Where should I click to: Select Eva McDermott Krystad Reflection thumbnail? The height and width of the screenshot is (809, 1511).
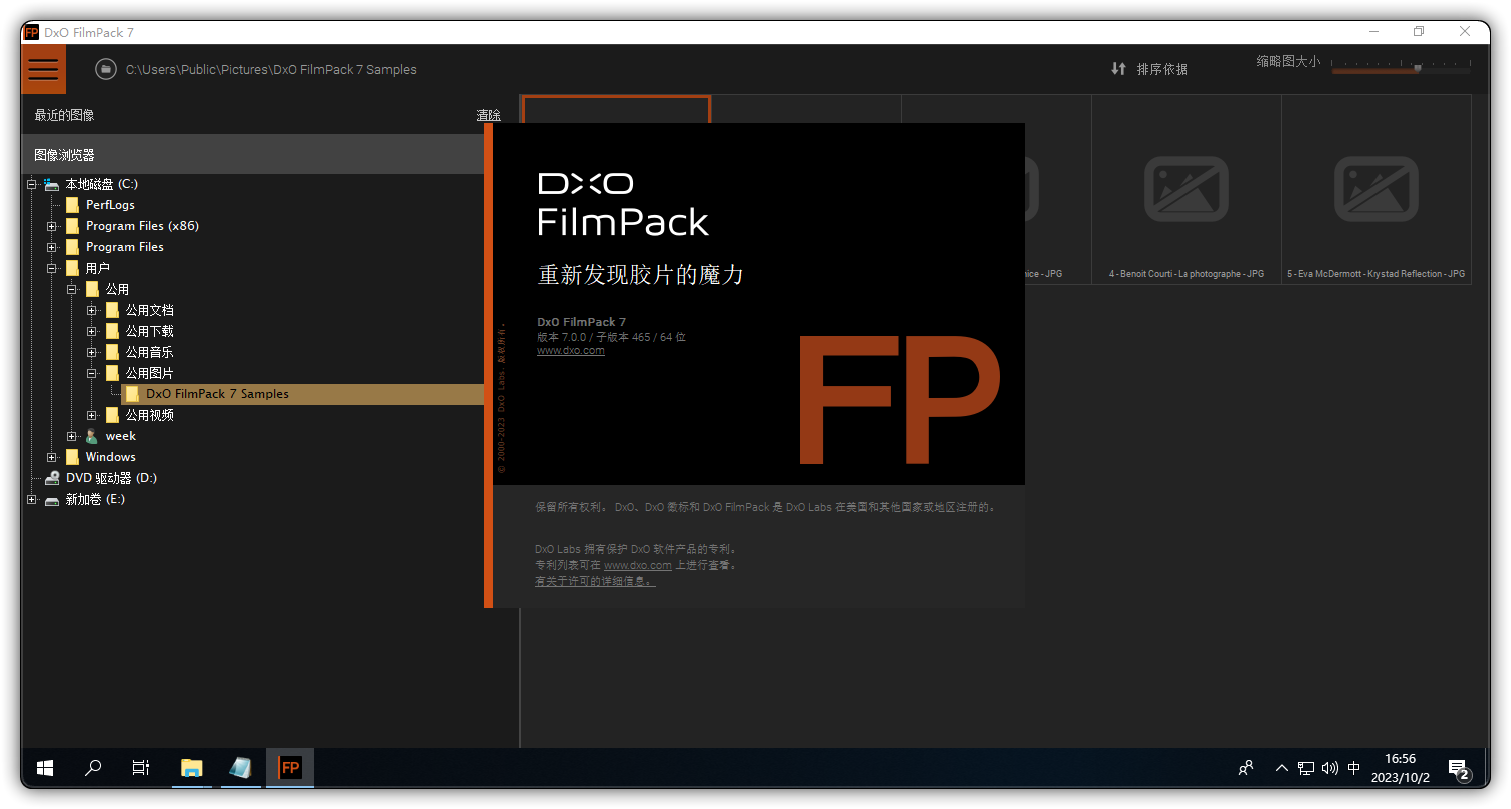[1376, 189]
